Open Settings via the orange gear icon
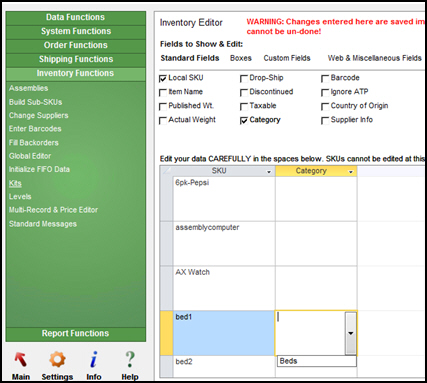Viewport: 427px width, 383px height. coord(57,360)
